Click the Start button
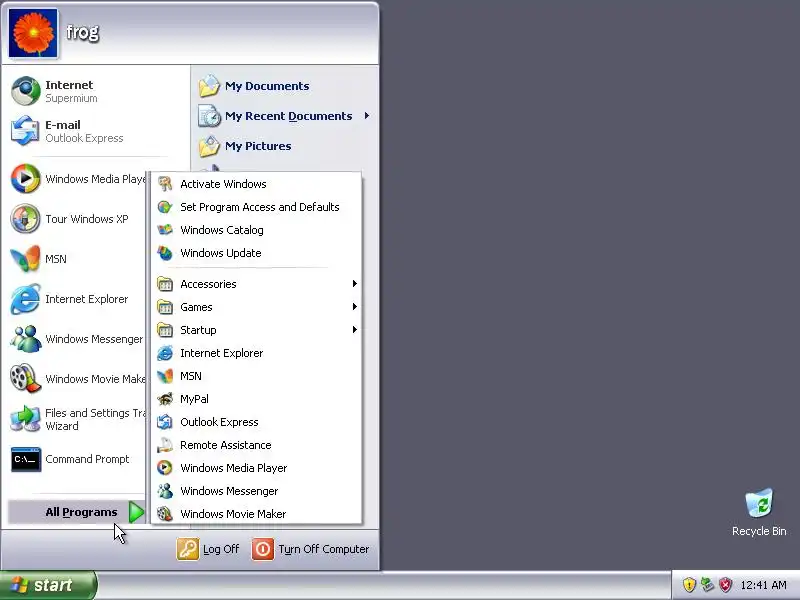The height and width of the screenshot is (600, 800). [x=48, y=585]
